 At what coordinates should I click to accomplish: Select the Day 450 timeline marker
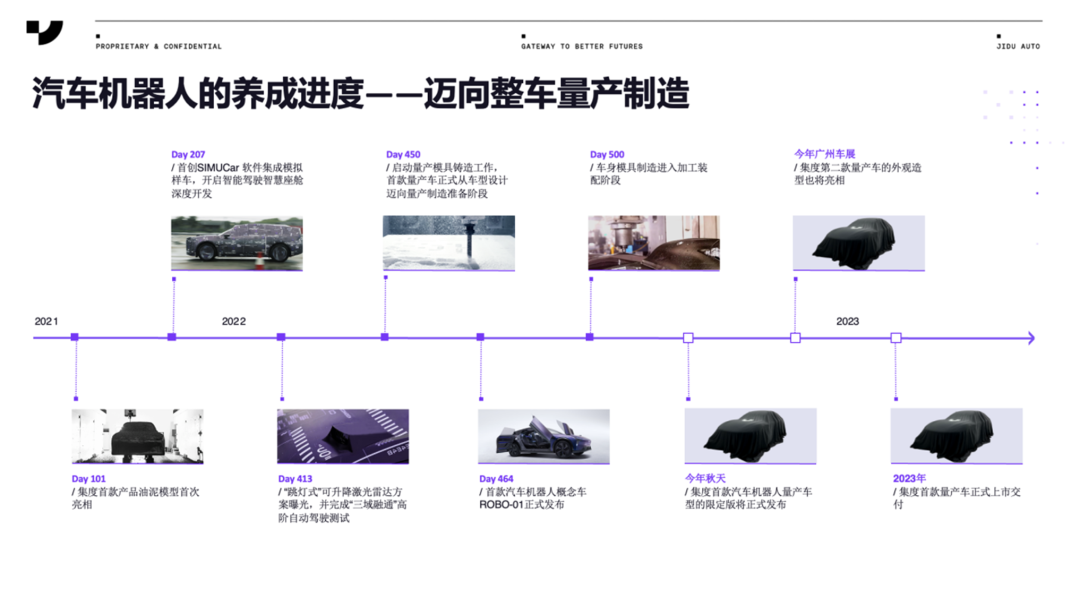(x=385, y=337)
